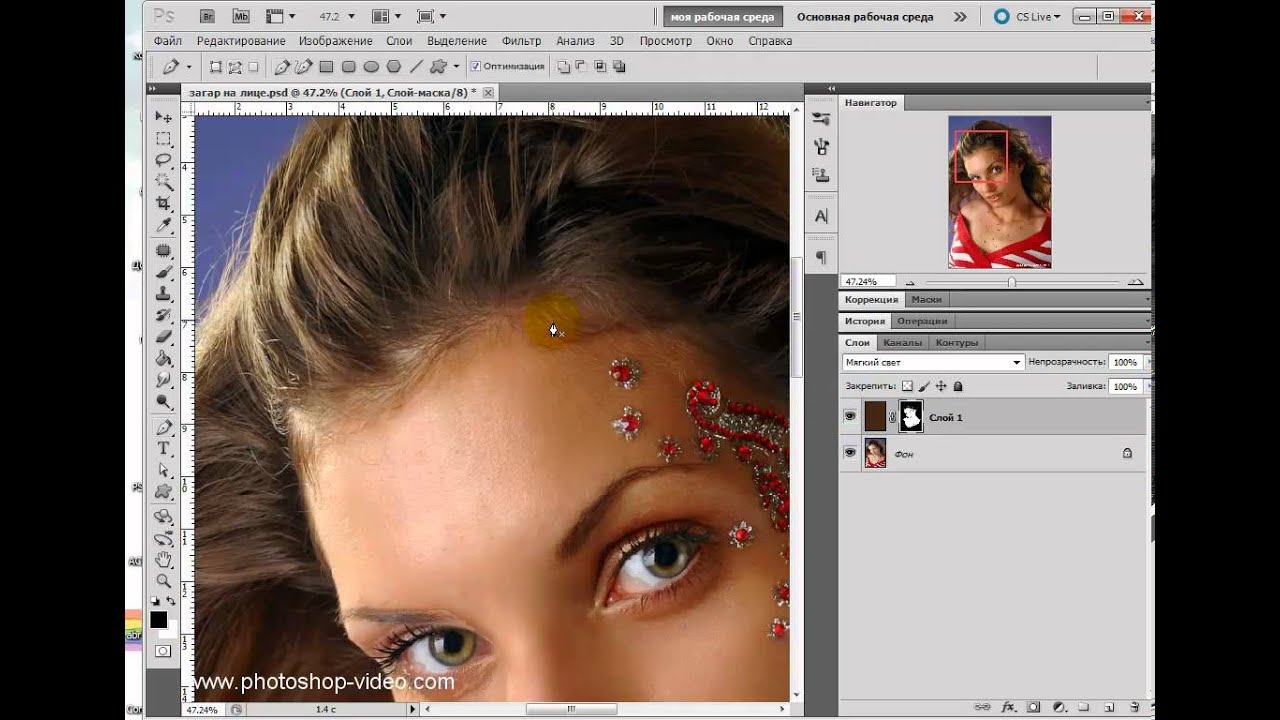Switch to Контуры tab
This screenshot has height=720, width=1280.
pos(956,343)
